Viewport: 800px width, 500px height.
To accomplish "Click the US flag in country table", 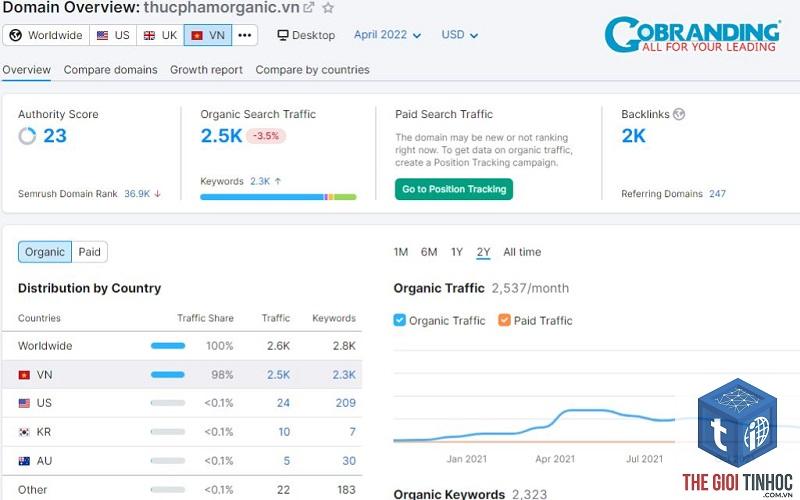I will [x=24, y=404].
